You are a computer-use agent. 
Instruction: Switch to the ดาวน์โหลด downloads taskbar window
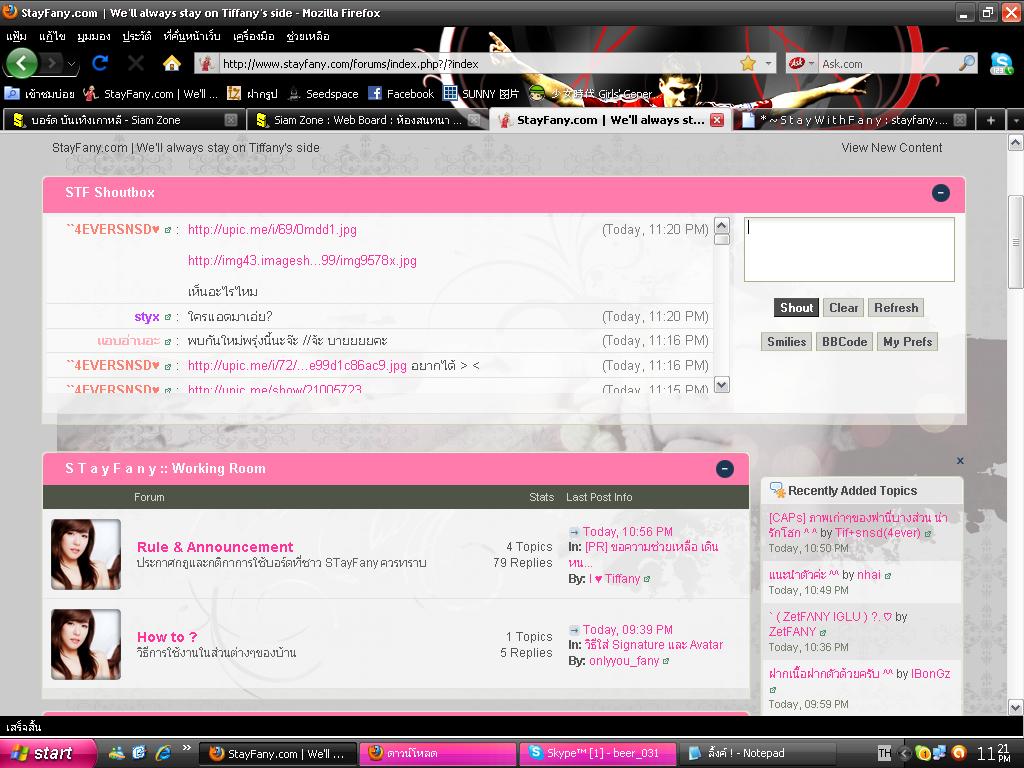(x=438, y=753)
